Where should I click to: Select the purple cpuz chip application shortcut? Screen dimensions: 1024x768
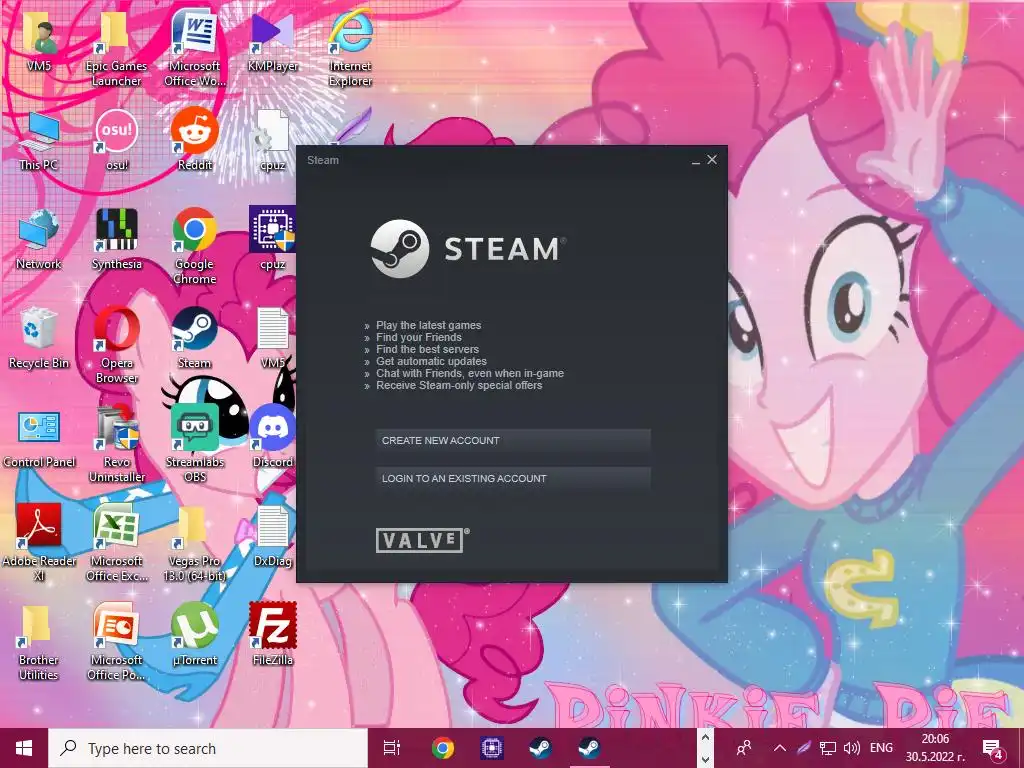click(273, 239)
